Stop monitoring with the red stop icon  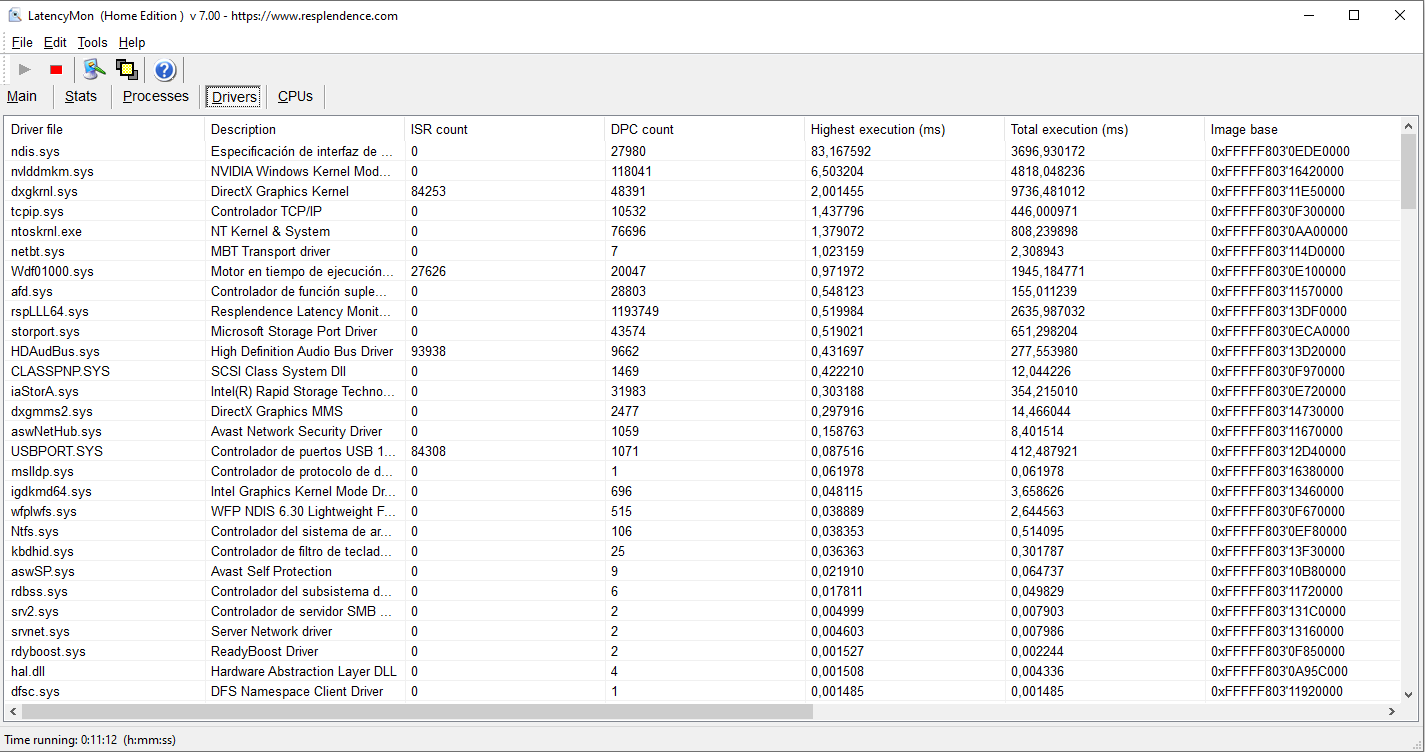coord(56,69)
